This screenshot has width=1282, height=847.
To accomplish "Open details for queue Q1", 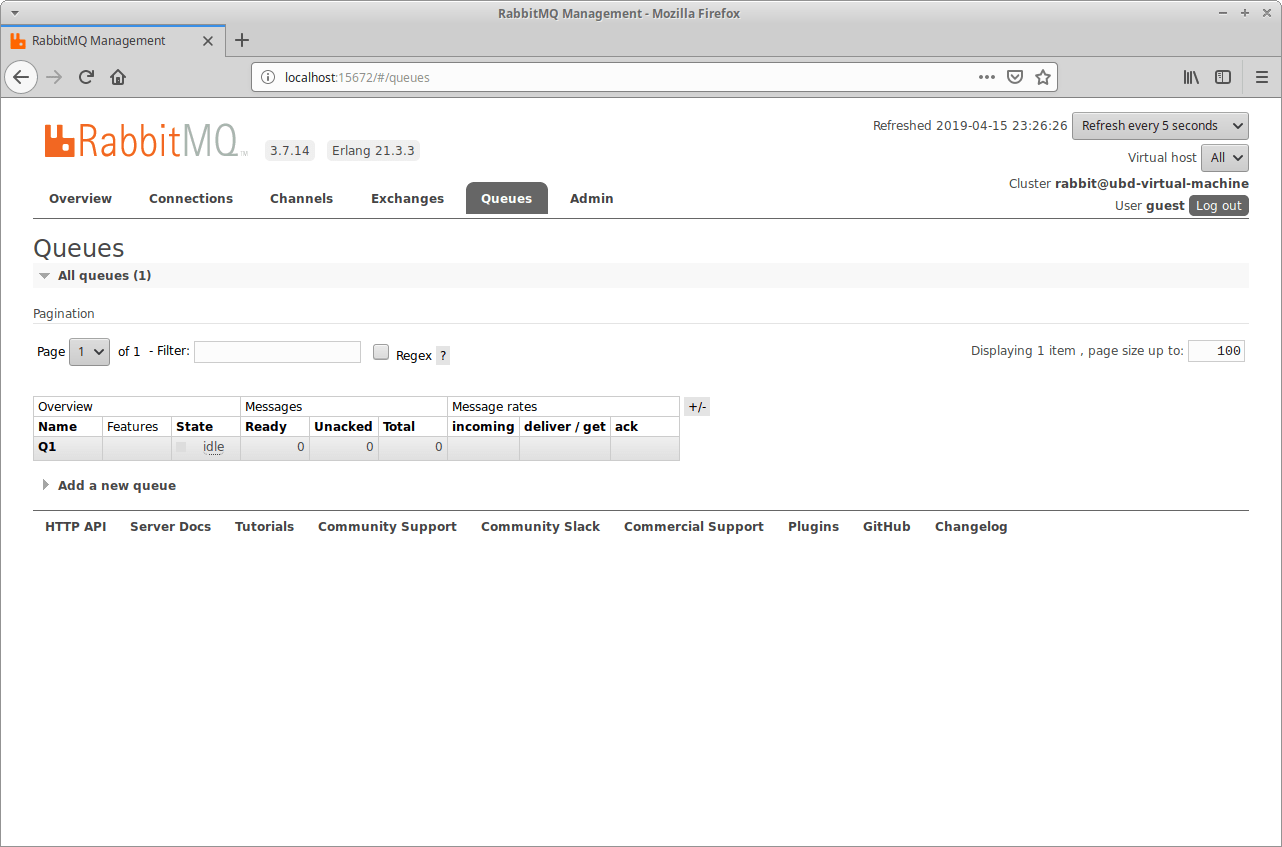I will click(46, 446).
